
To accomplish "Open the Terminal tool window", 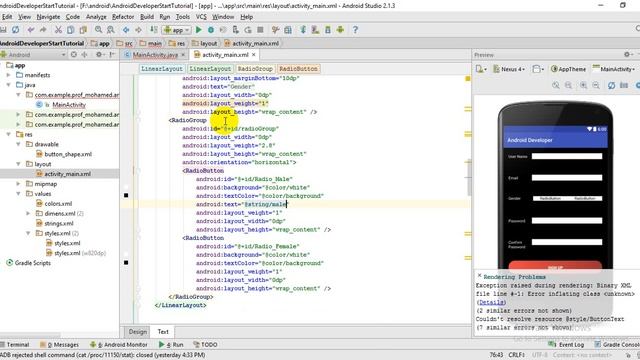I will pos(15,344).
